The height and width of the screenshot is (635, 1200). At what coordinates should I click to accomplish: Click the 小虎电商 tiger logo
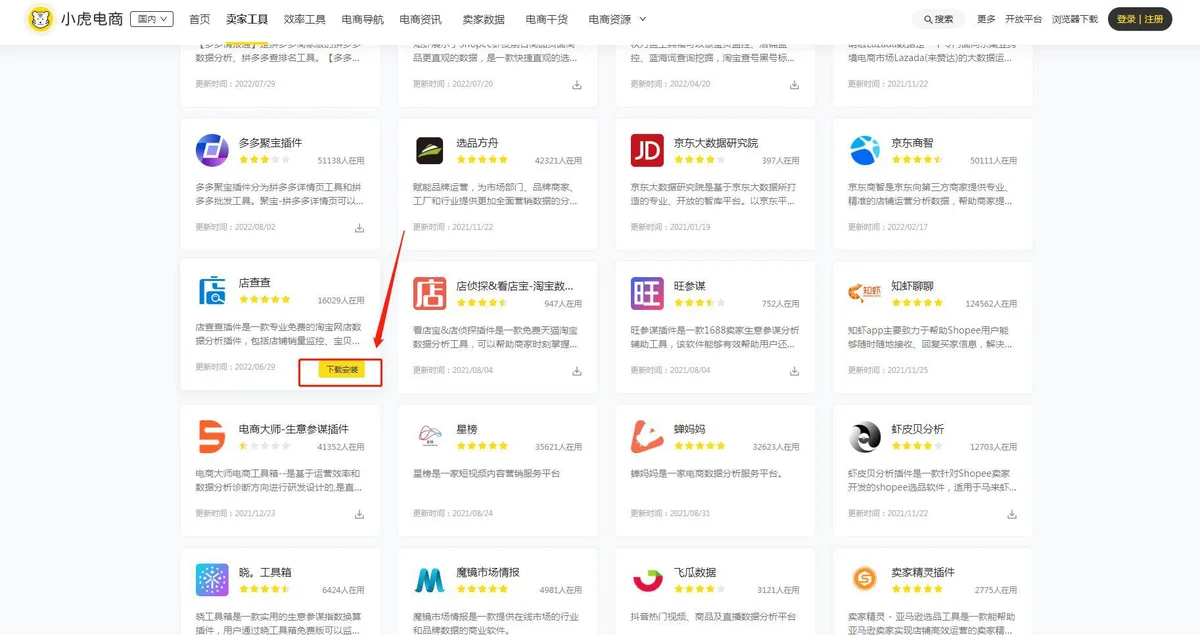[x=40, y=19]
